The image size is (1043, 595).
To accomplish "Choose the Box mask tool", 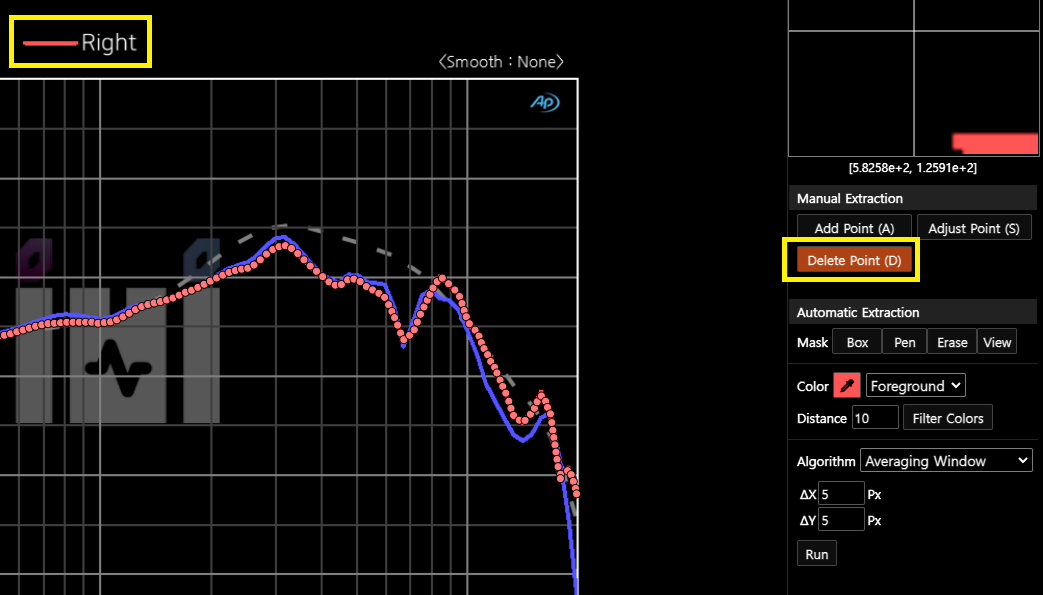I will [857, 342].
